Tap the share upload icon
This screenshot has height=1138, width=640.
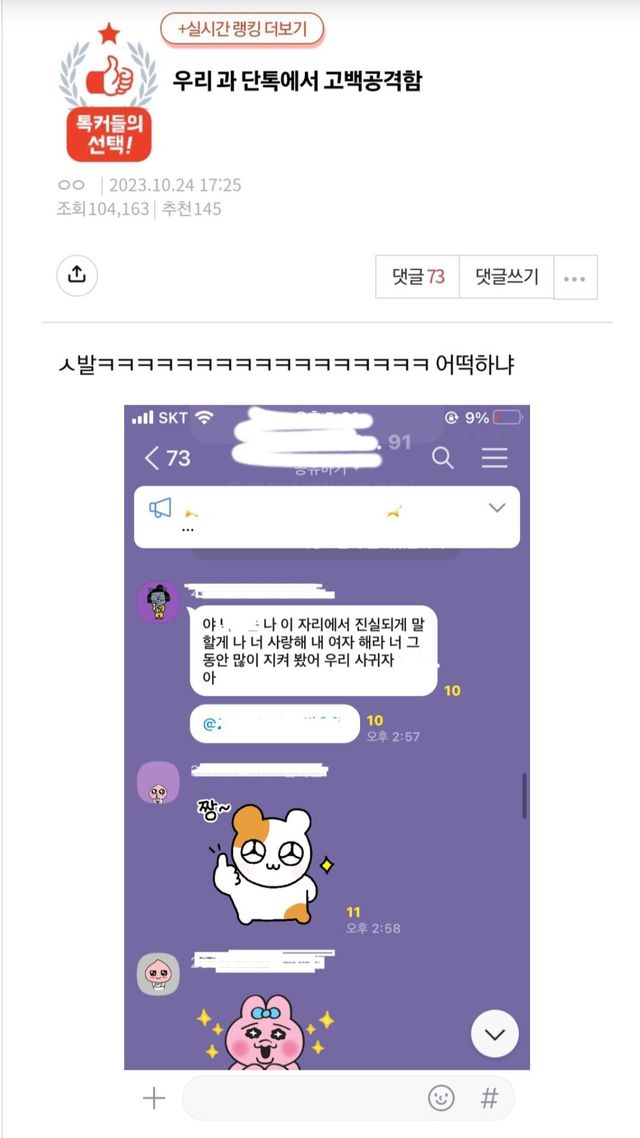pos(77,275)
